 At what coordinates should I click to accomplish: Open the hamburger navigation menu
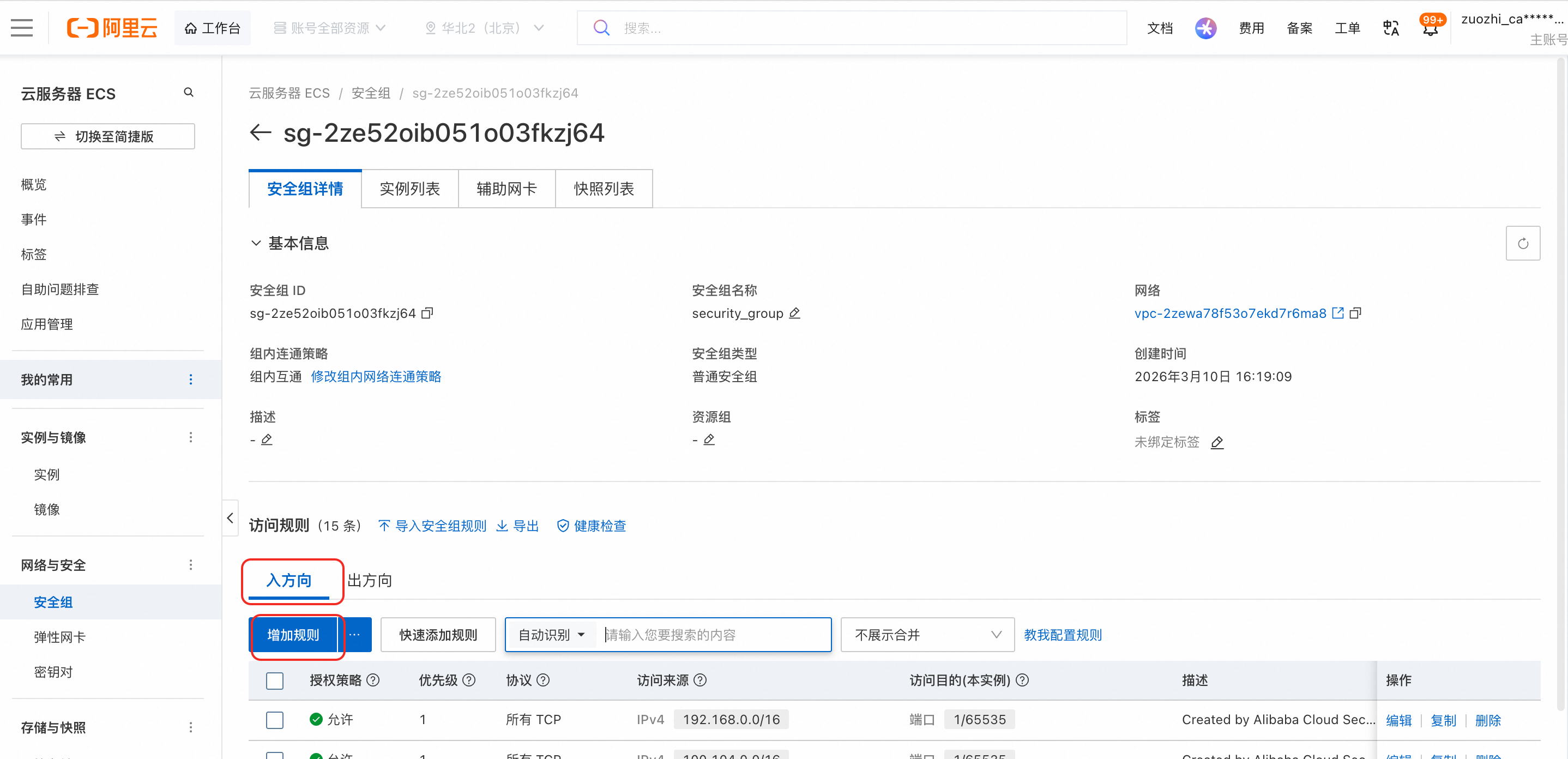(22, 28)
